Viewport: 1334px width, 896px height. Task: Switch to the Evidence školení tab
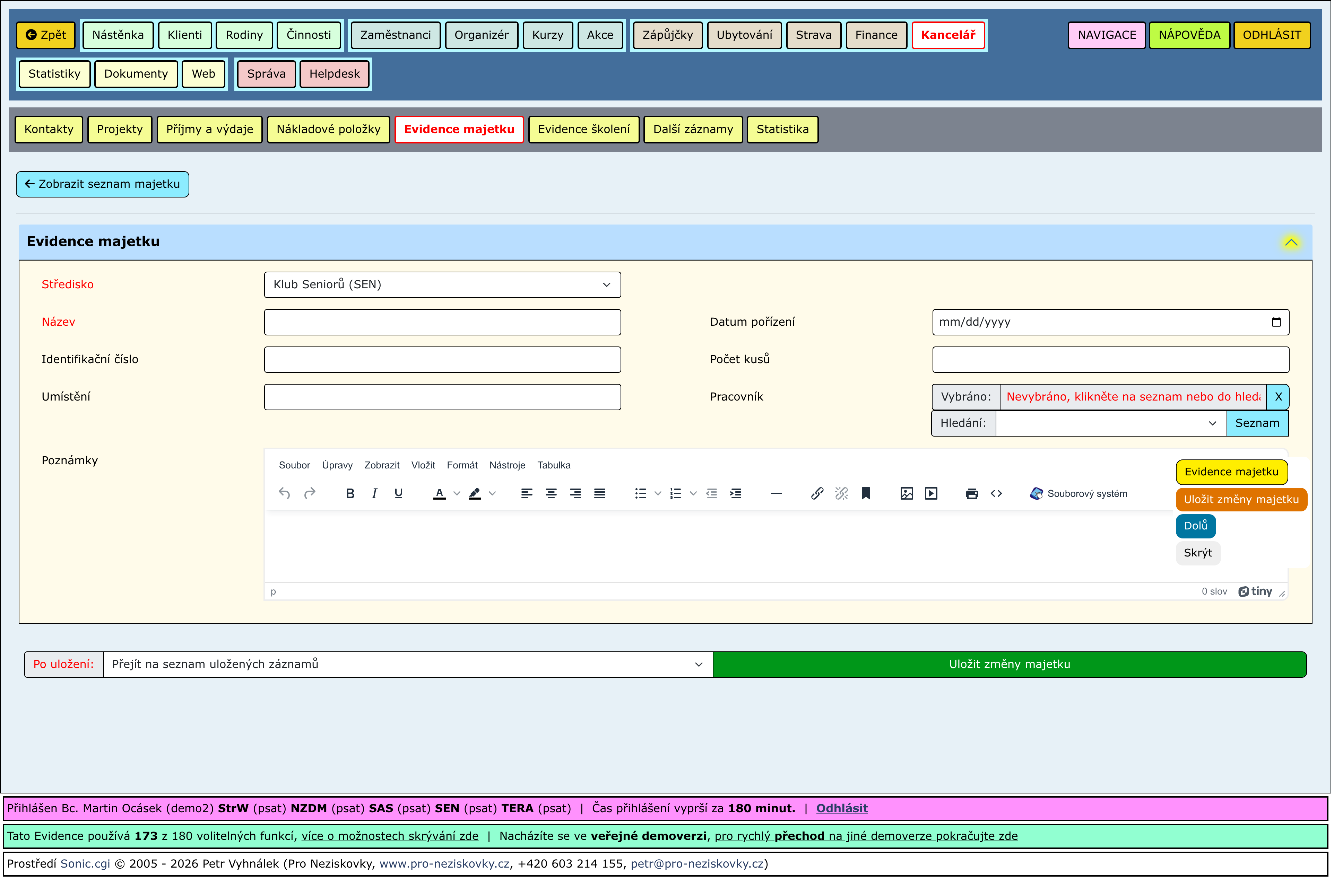[x=583, y=129]
